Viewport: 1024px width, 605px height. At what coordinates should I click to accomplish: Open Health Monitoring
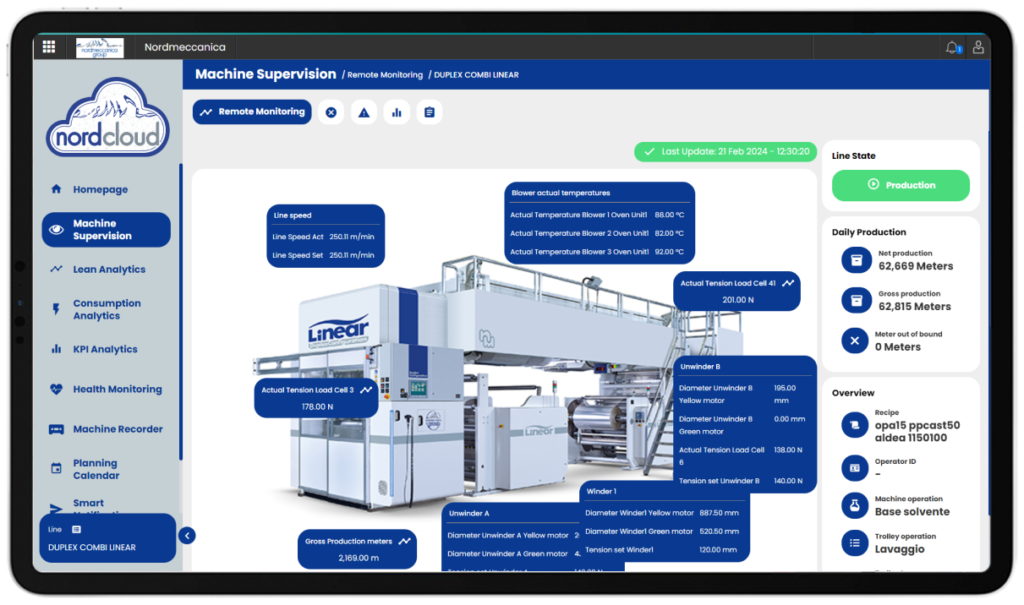118,389
